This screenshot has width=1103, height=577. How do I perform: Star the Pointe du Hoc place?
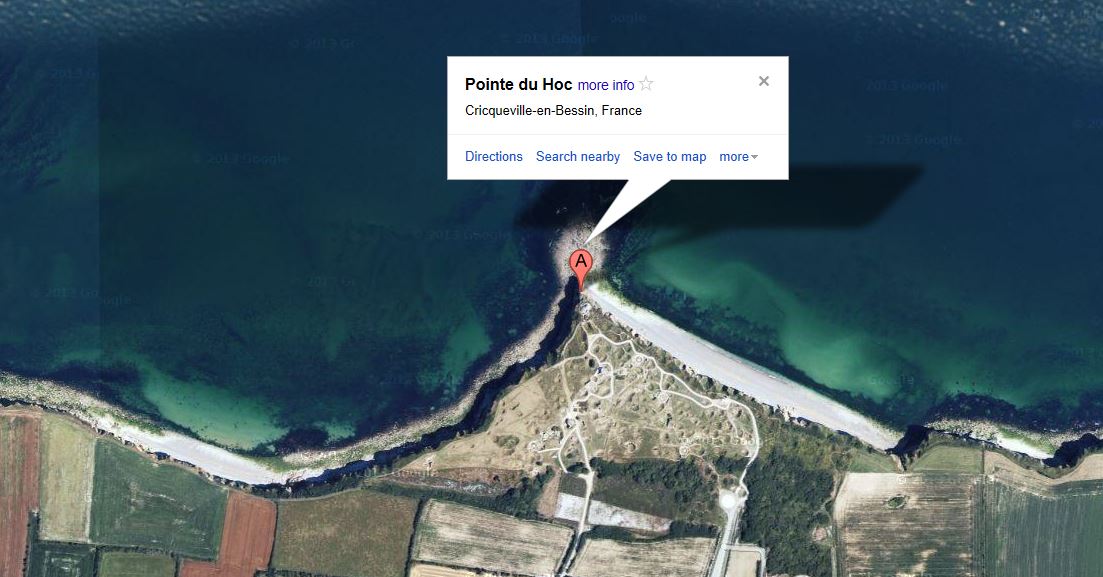pyautogui.click(x=646, y=84)
